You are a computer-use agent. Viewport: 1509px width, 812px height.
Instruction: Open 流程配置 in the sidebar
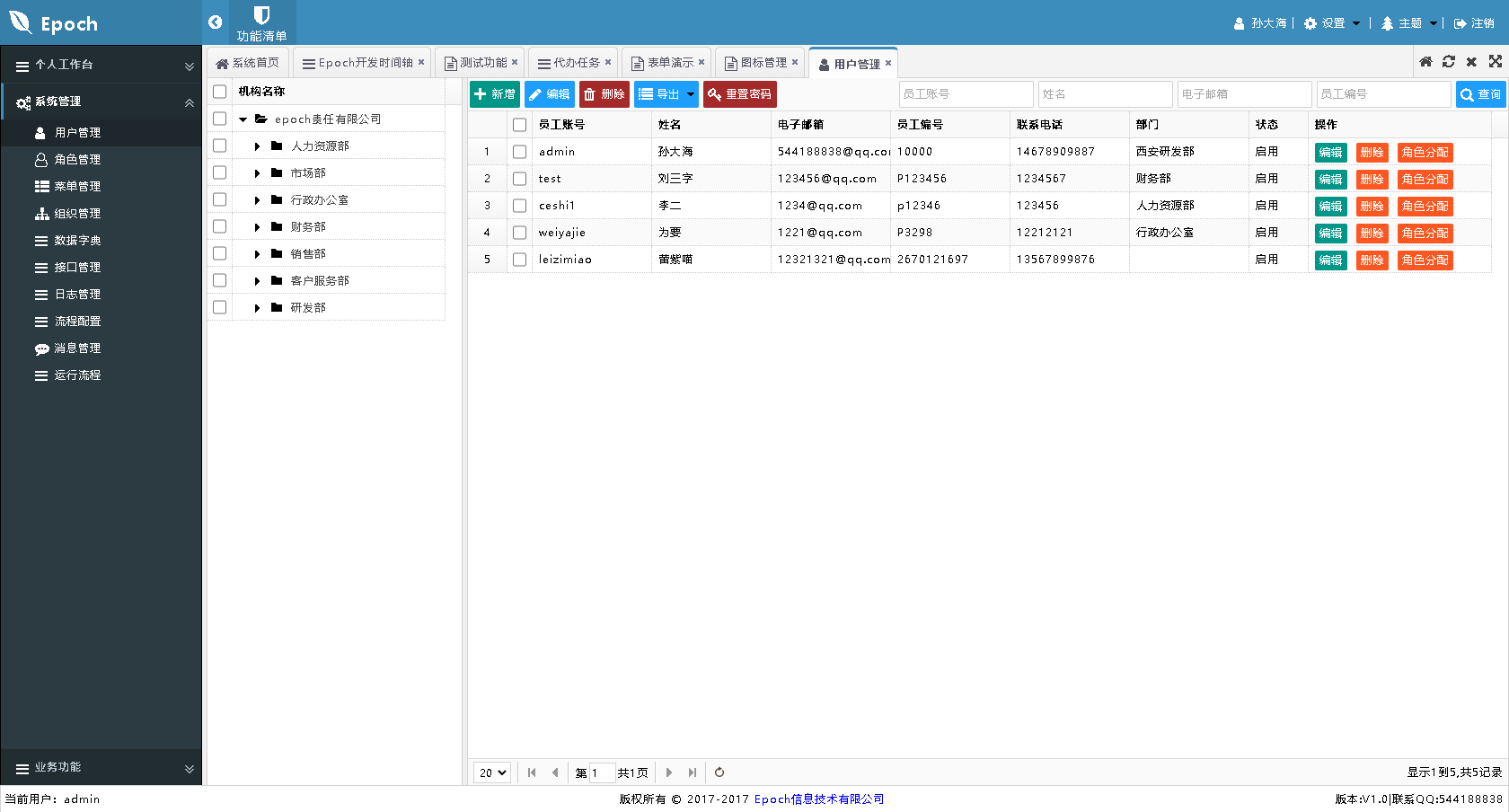pos(101,322)
